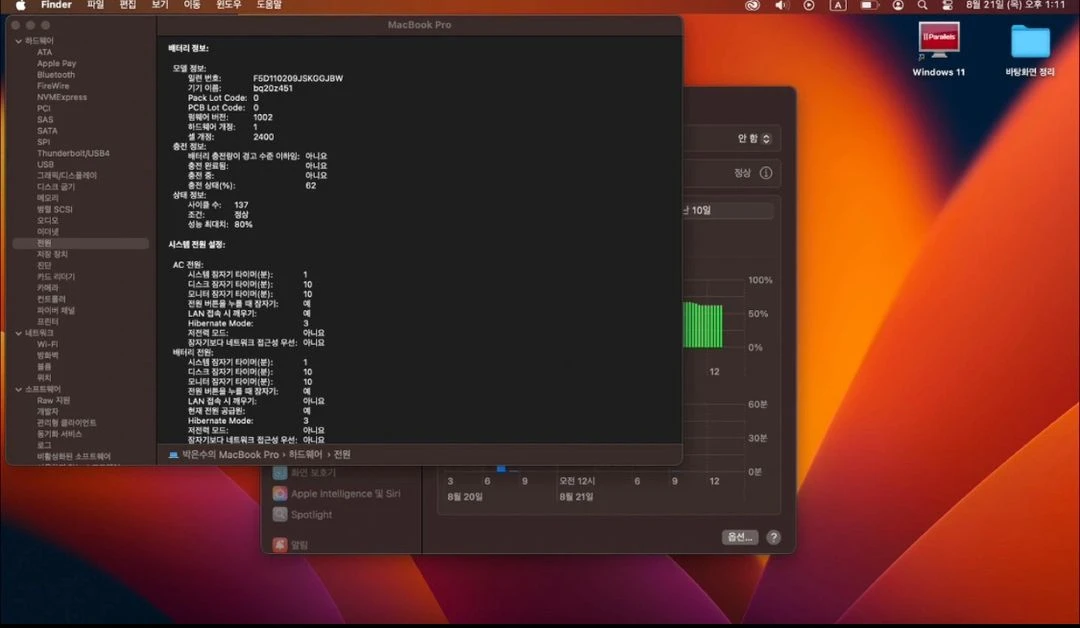Open battery status in menu bar
This screenshot has width=1080, height=628.
(x=869, y=5)
